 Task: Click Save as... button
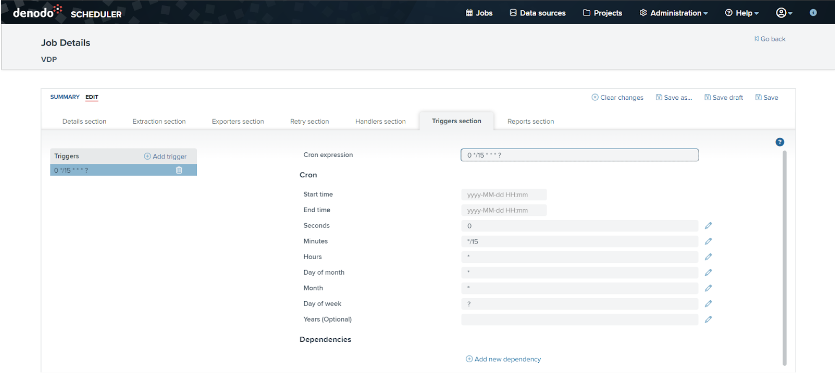coord(674,97)
